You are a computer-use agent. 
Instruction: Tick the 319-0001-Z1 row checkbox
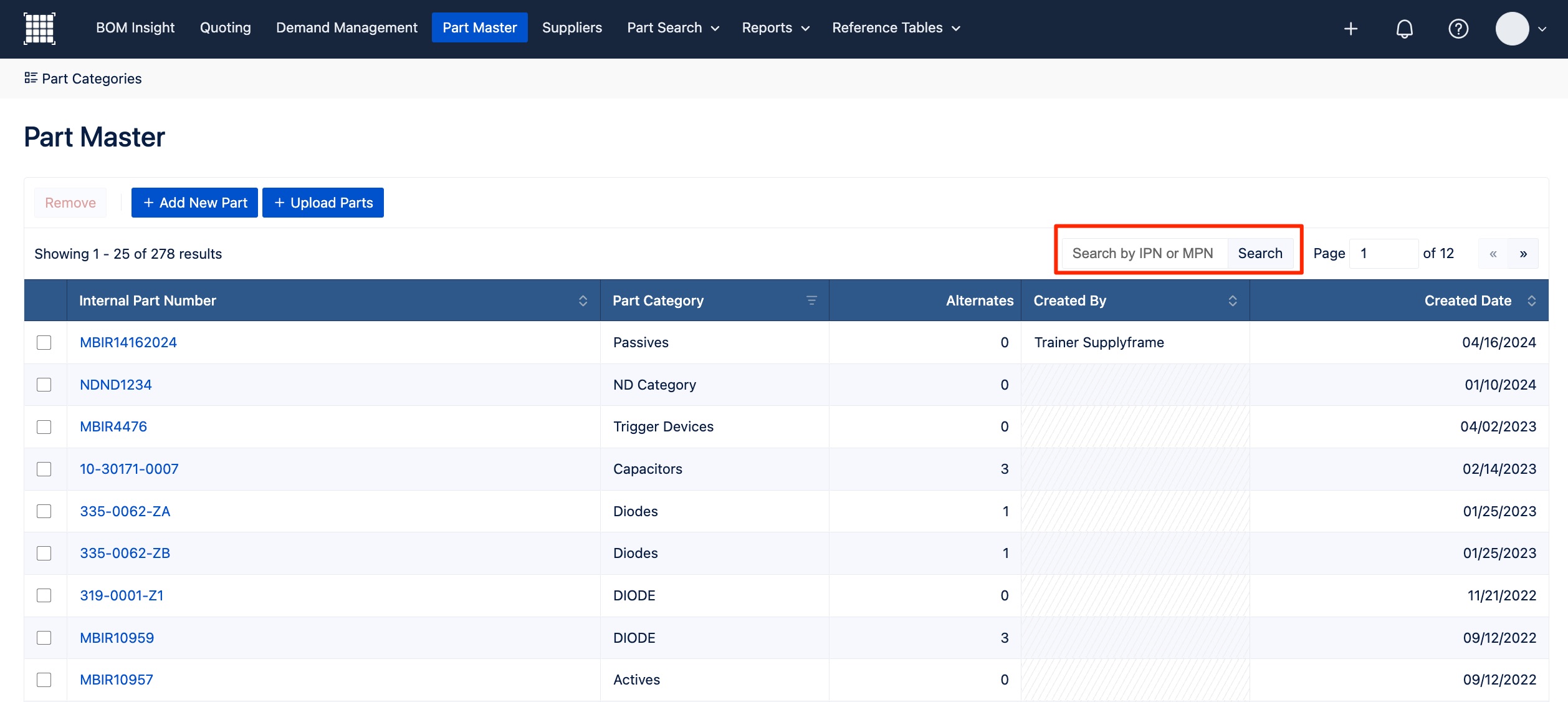point(44,595)
